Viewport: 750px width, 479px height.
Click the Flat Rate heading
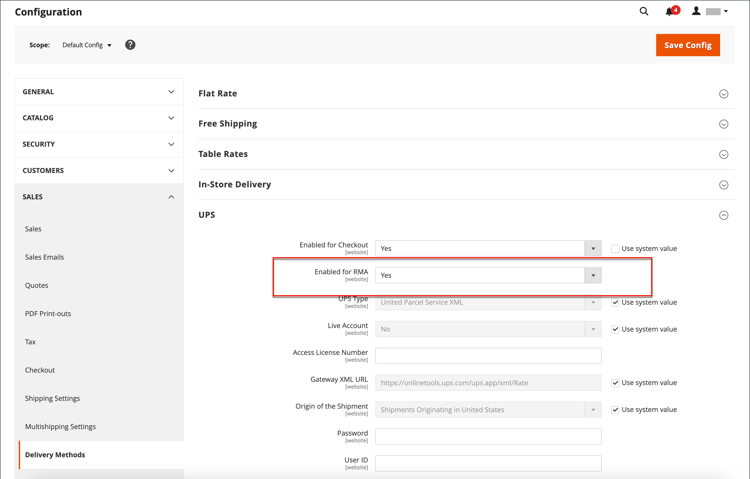pos(218,93)
